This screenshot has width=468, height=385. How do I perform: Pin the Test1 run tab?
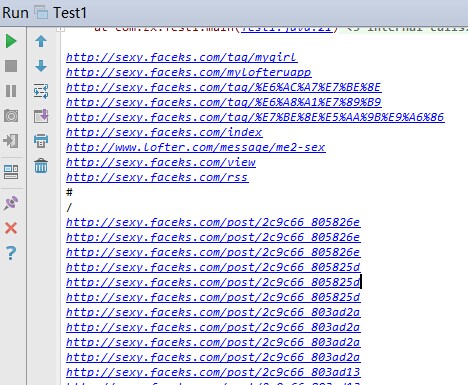tap(11, 203)
